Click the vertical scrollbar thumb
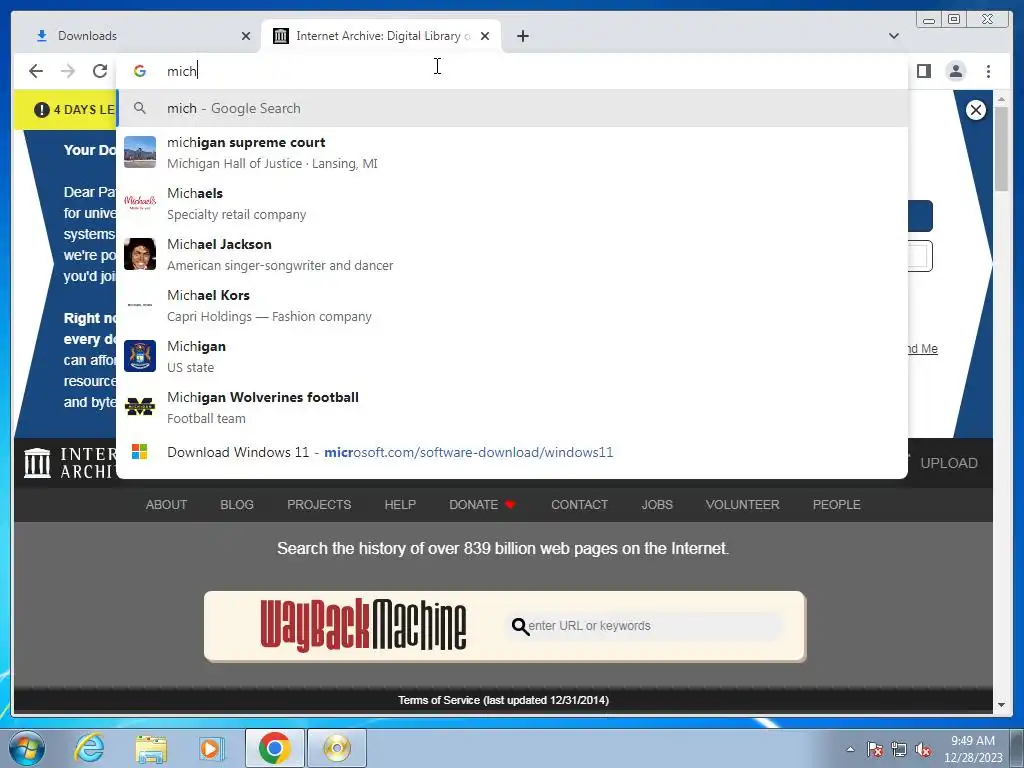The width and height of the screenshot is (1024, 768). [x=1001, y=149]
